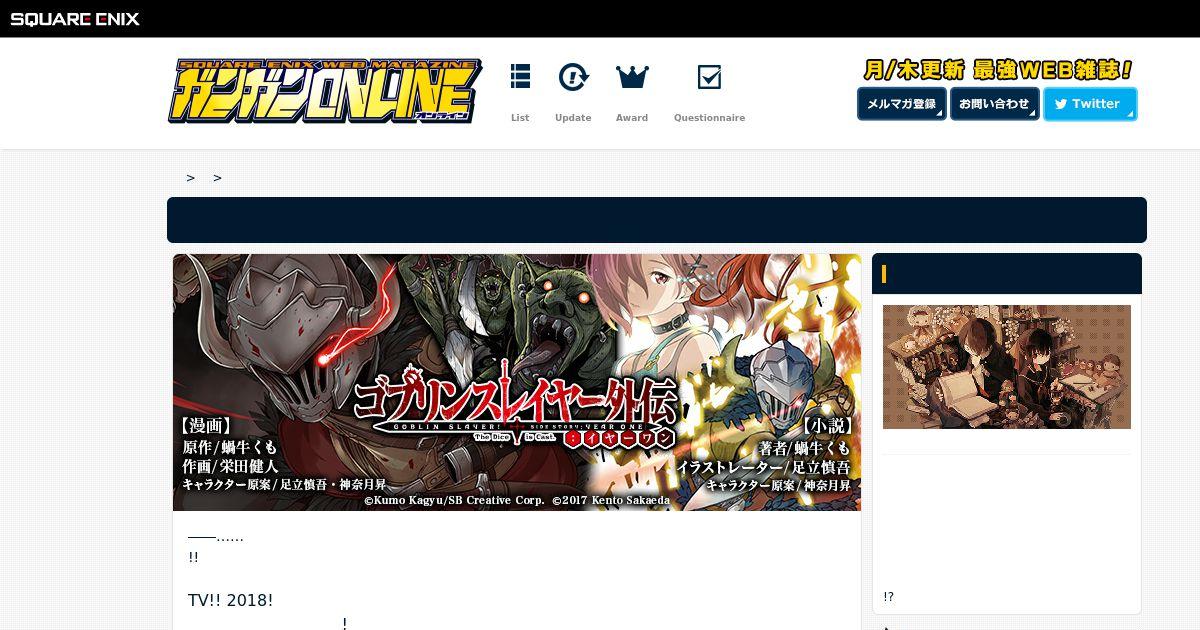Click the List label text

point(520,118)
